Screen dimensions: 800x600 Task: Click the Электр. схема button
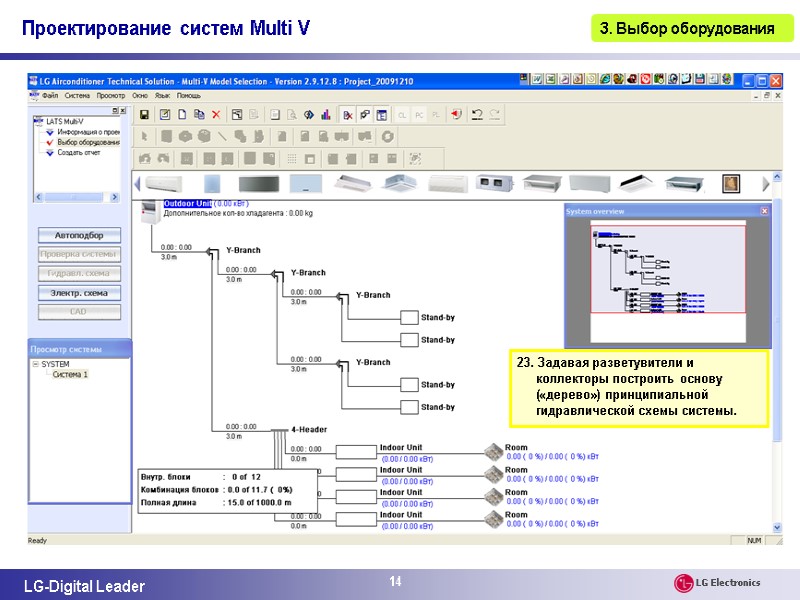79,293
